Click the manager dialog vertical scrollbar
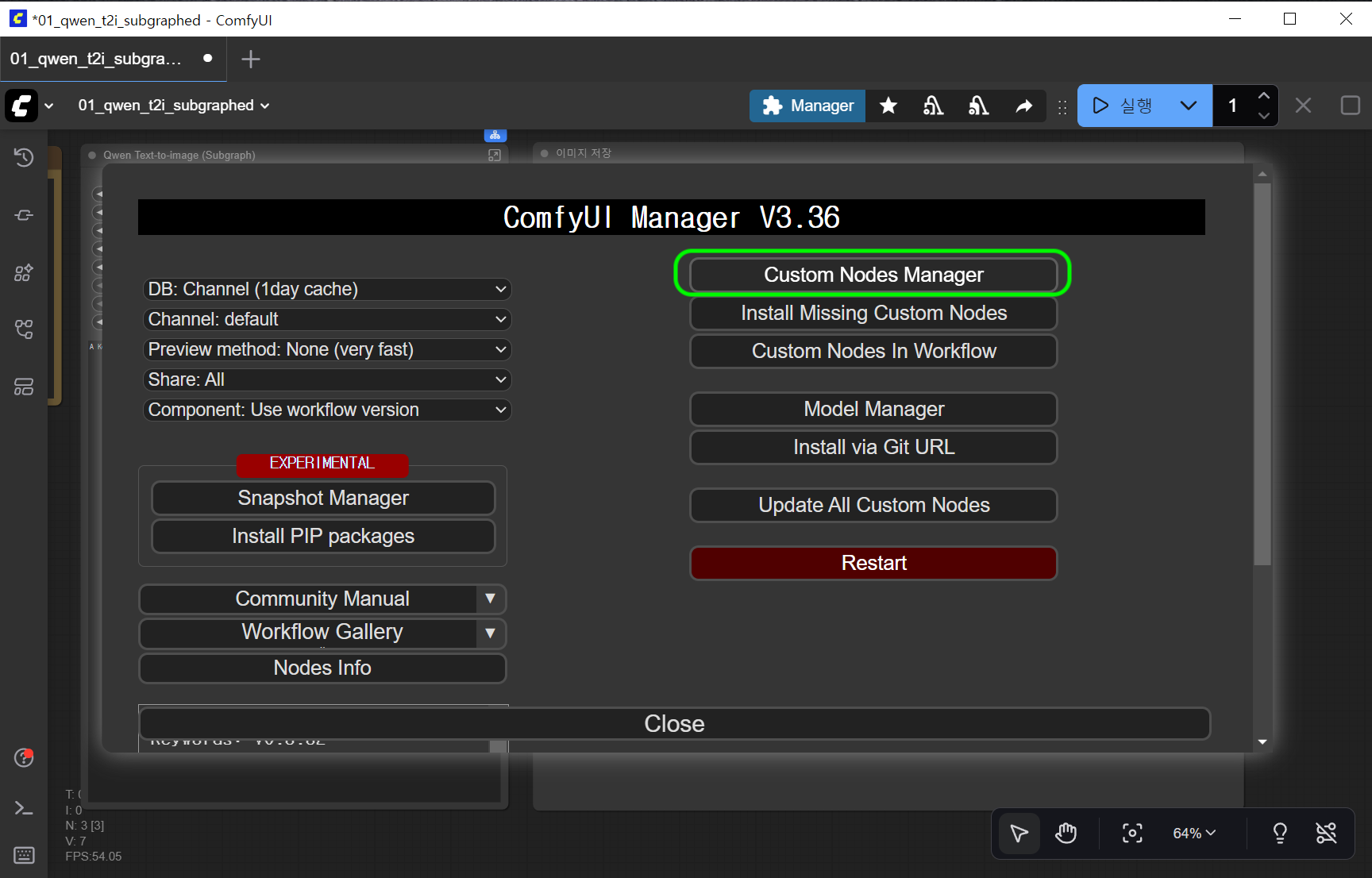The width and height of the screenshot is (1372, 878). point(1262,374)
